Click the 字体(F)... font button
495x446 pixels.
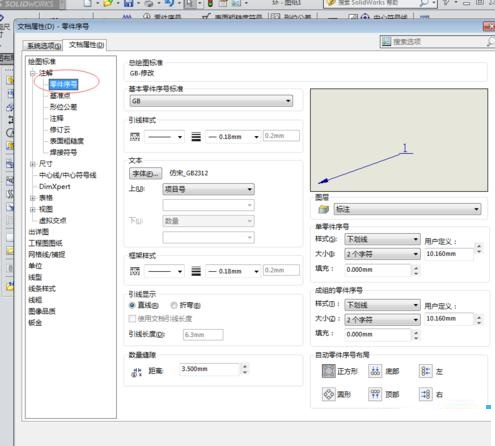tap(145, 173)
